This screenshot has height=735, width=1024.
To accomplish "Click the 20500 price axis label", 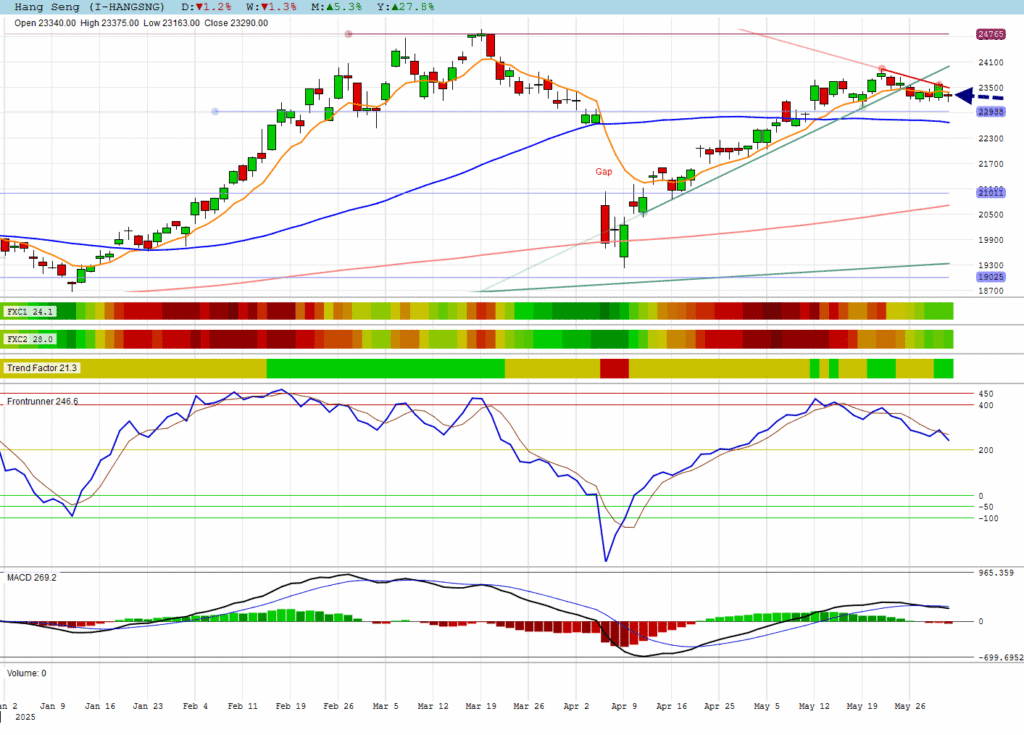I will click(991, 214).
